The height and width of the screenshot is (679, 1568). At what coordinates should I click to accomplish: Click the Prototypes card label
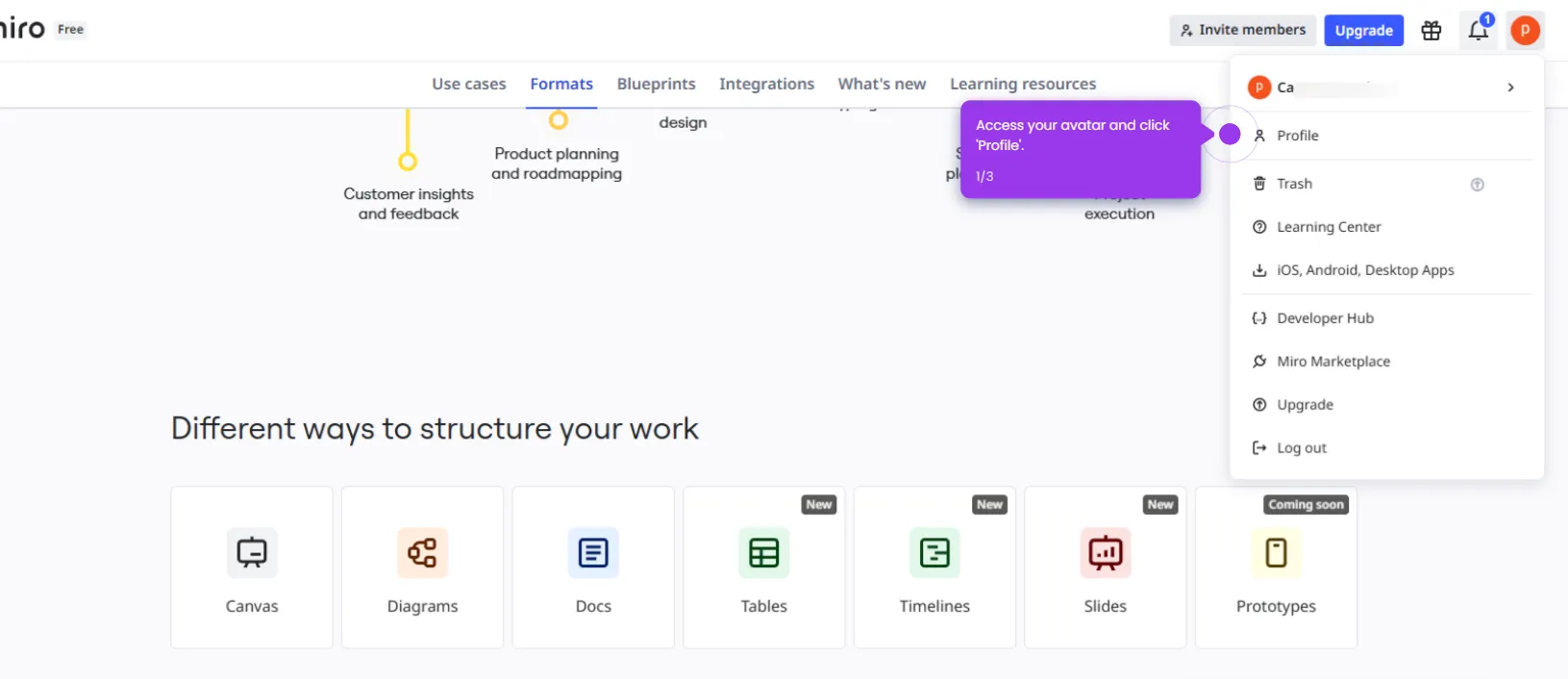click(x=1276, y=607)
